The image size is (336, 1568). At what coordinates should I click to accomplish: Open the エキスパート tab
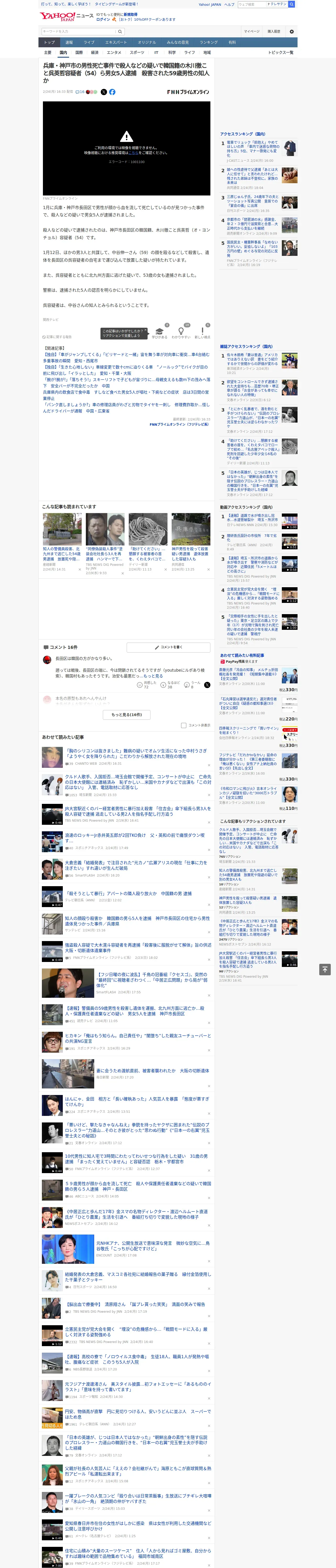[116, 42]
